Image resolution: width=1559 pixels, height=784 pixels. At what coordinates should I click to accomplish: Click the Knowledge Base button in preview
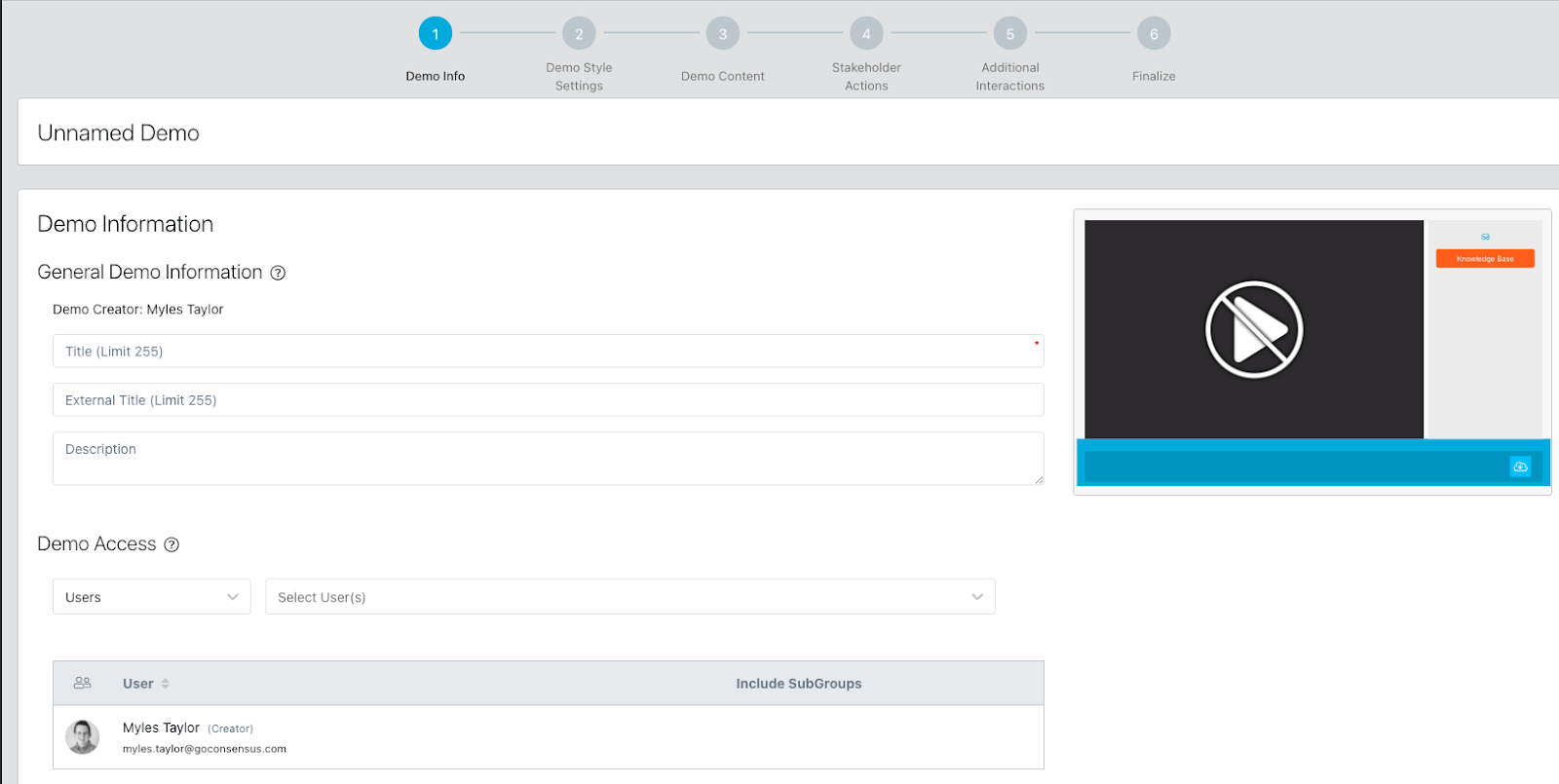(1485, 258)
